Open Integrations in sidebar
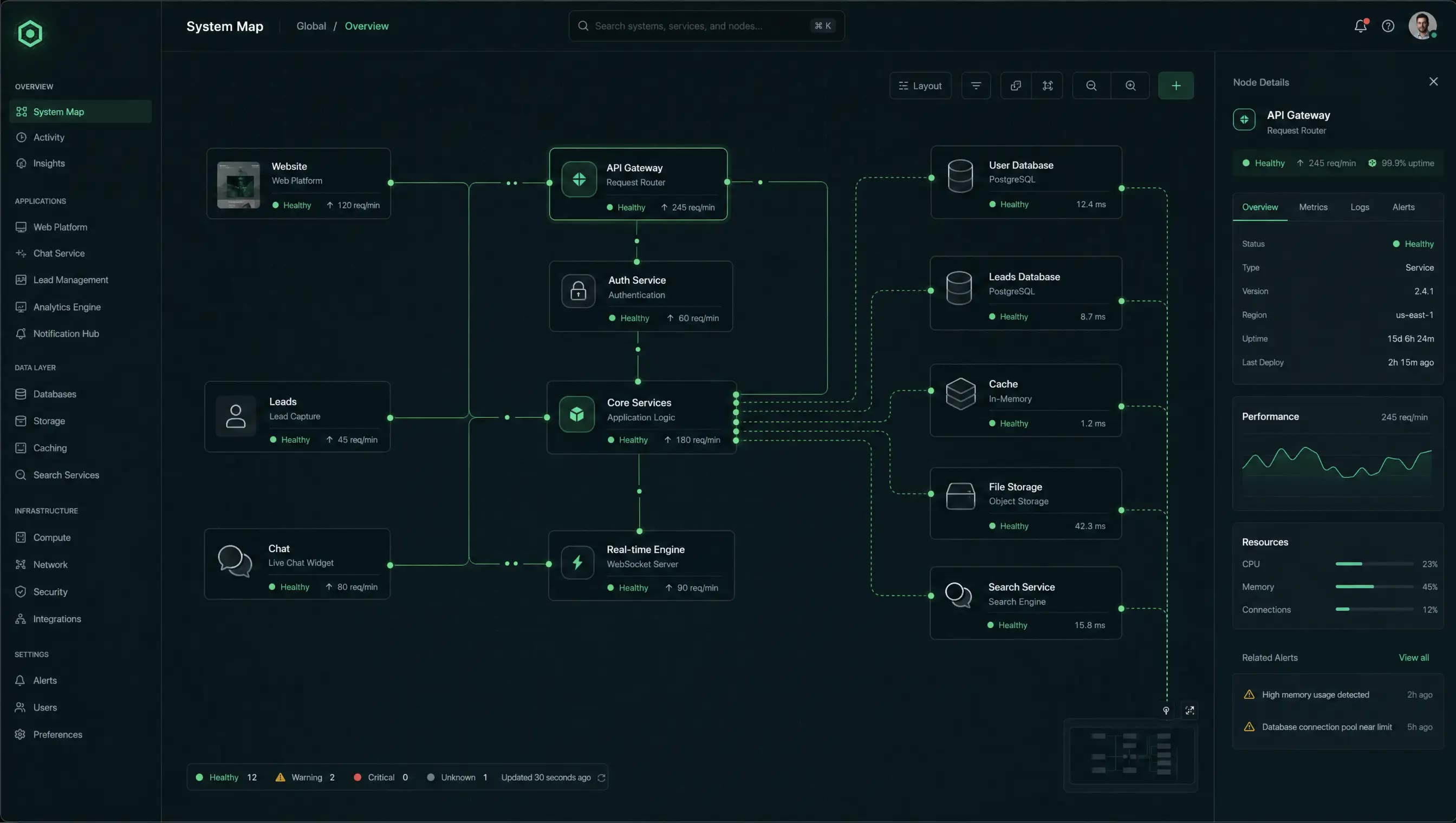 pyautogui.click(x=80, y=619)
